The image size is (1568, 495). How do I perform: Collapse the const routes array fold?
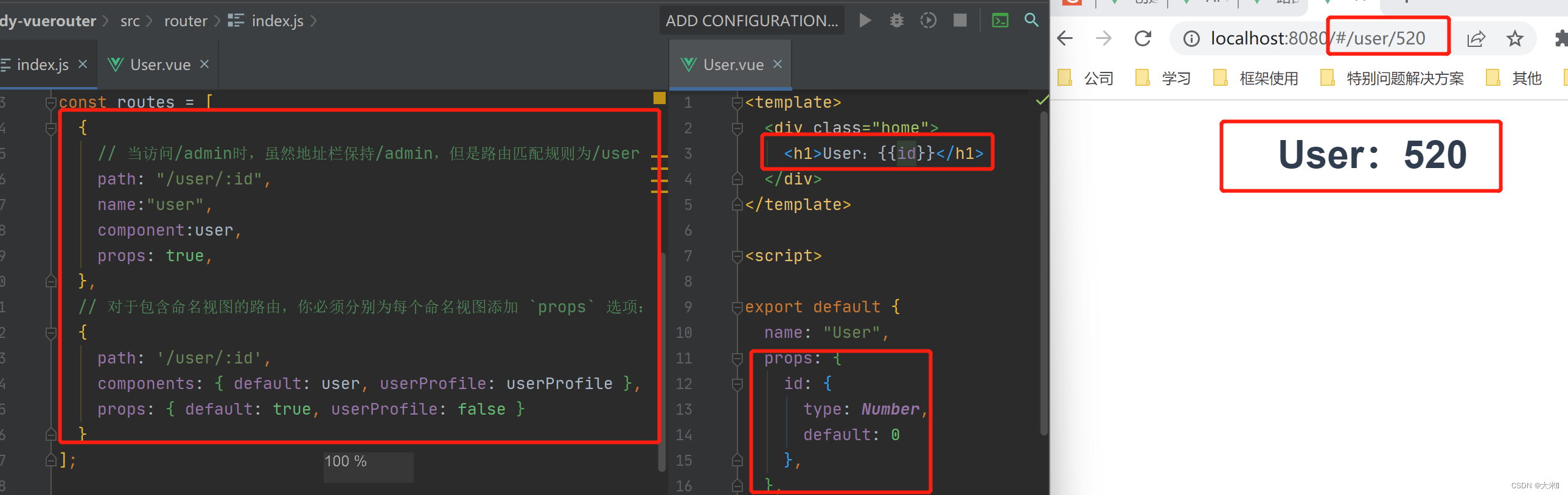click(51, 102)
